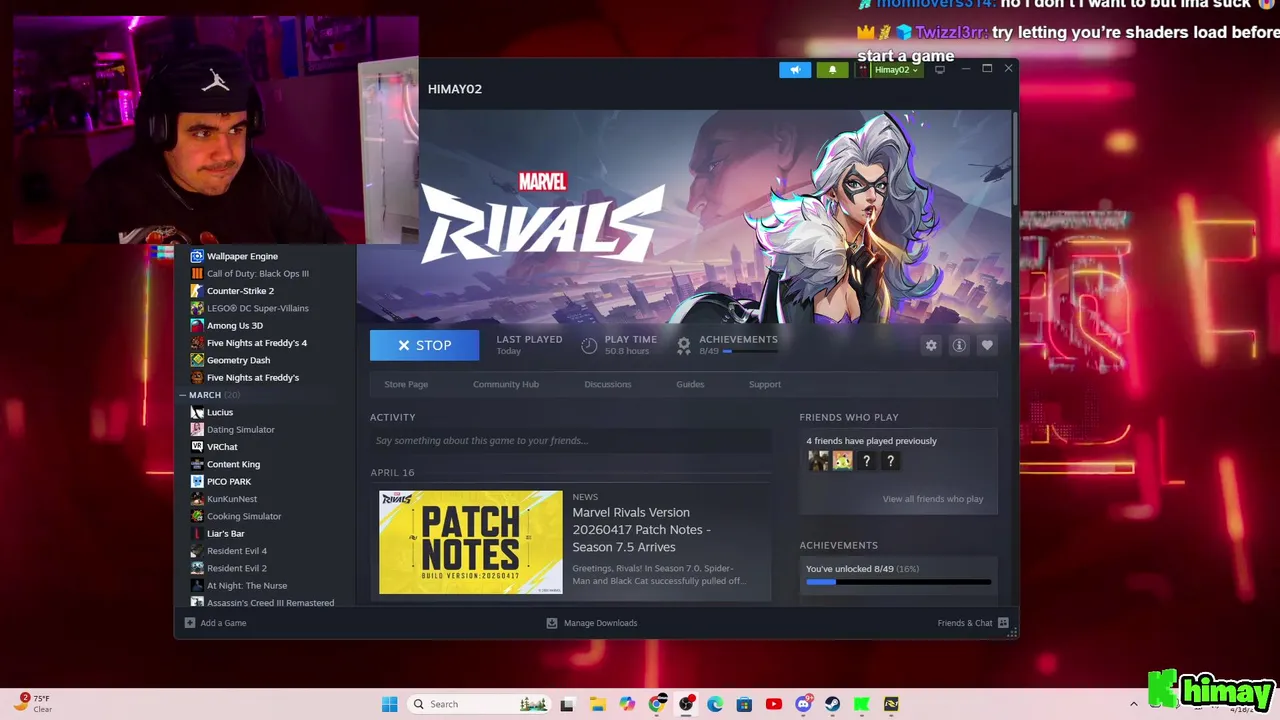This screenshot has height=720, width=1280.
Task: Select Call of Duty: Black Ops III
Action: pyautogui.click(x=250, y=273)
